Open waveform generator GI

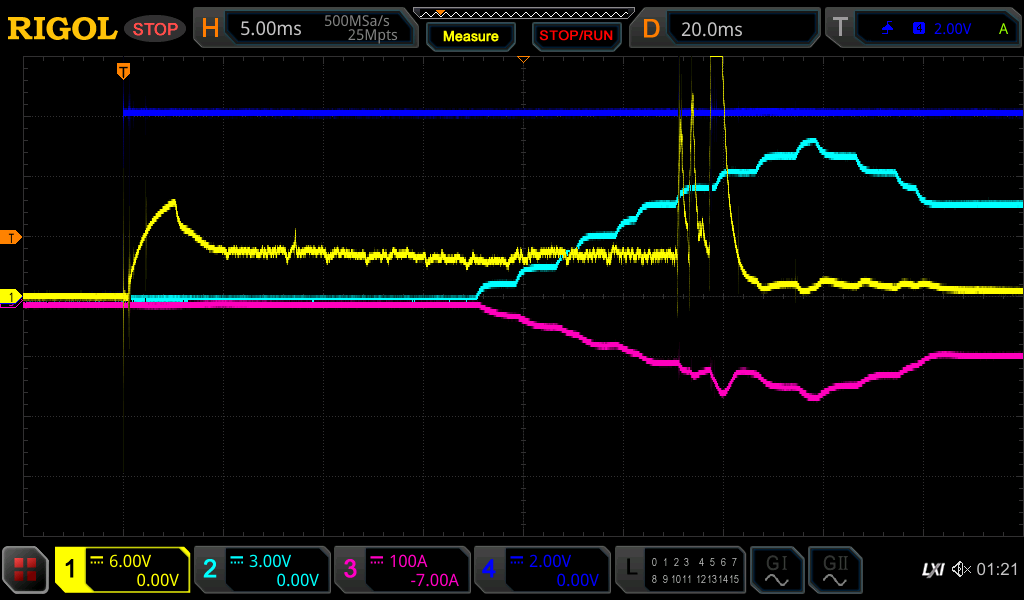[x=776, y=571]
